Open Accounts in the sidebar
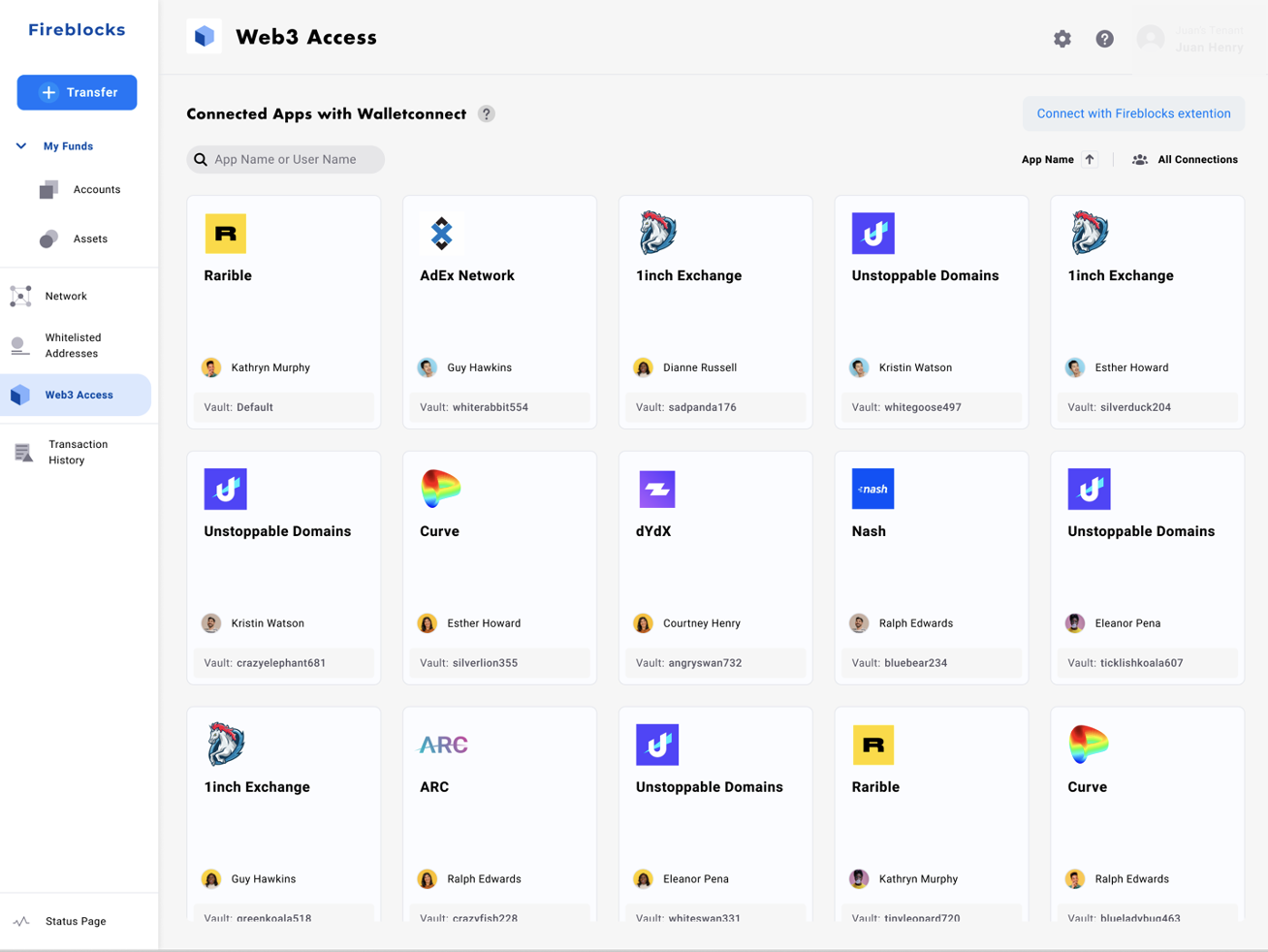This screenshot has height=952, width=1268. tap(79, 189)
